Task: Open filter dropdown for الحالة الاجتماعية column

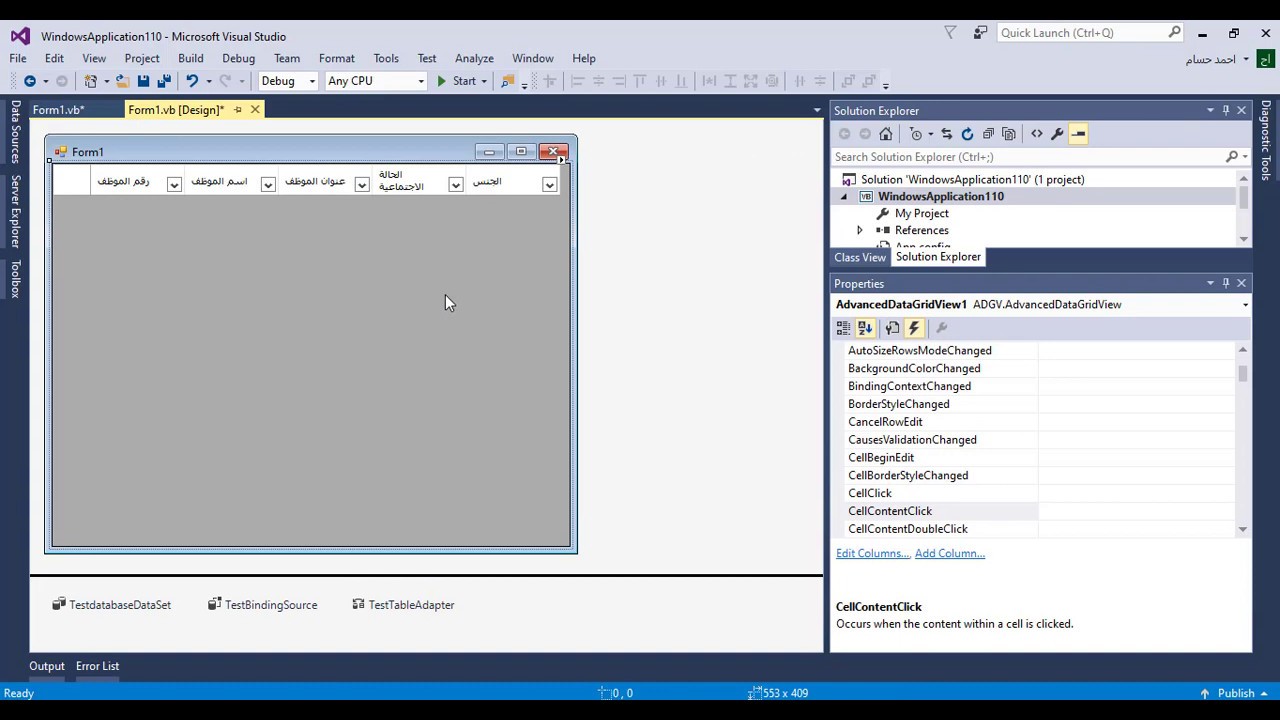Action: coord(456,184)
